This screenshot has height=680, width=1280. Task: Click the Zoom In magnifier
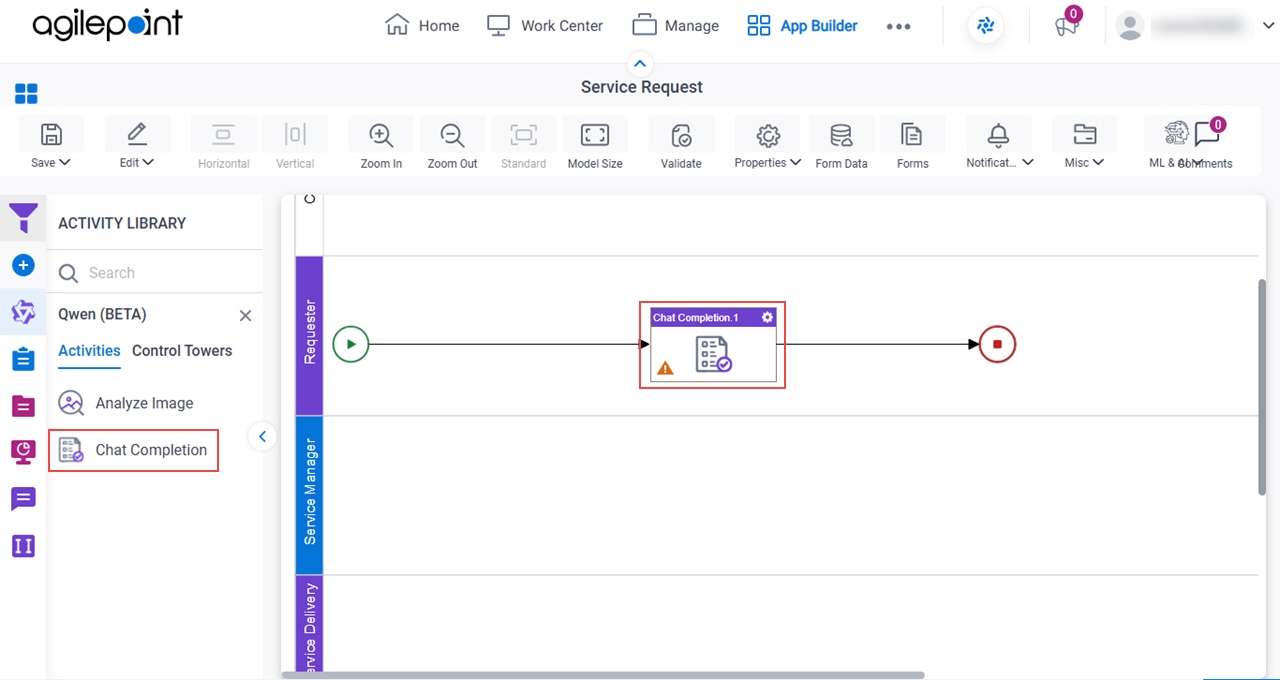381,135
